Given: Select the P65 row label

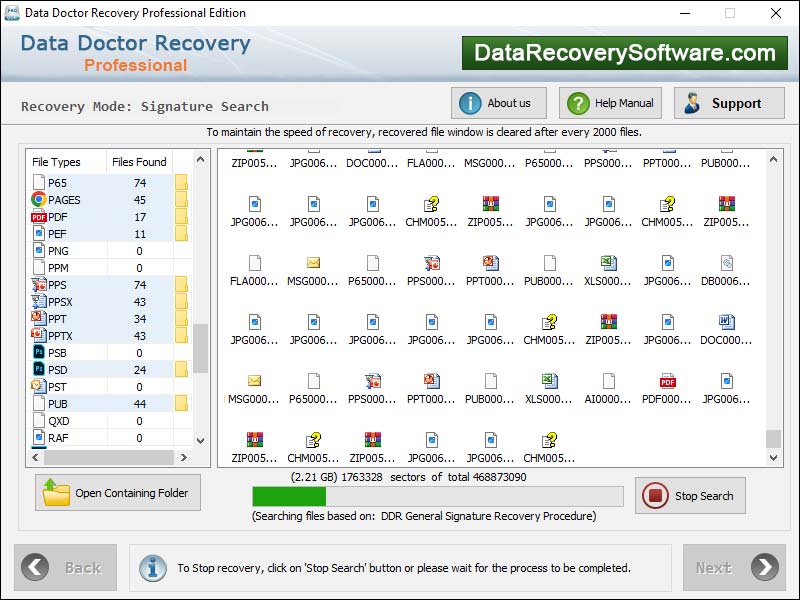Looking at the screenshot, I should pos(57,183).
